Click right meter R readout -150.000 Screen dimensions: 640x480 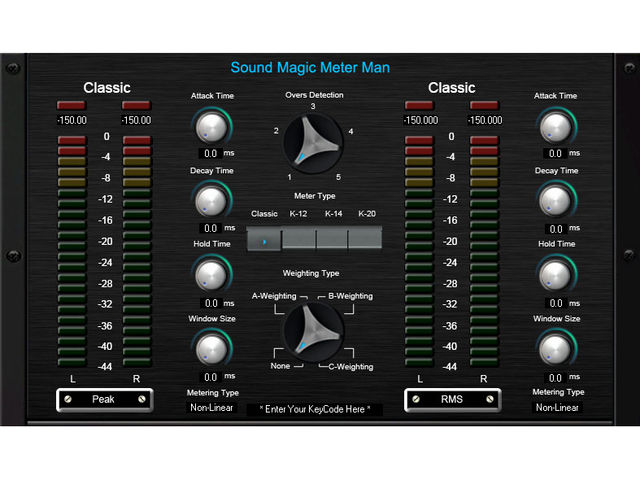[485, 120]
